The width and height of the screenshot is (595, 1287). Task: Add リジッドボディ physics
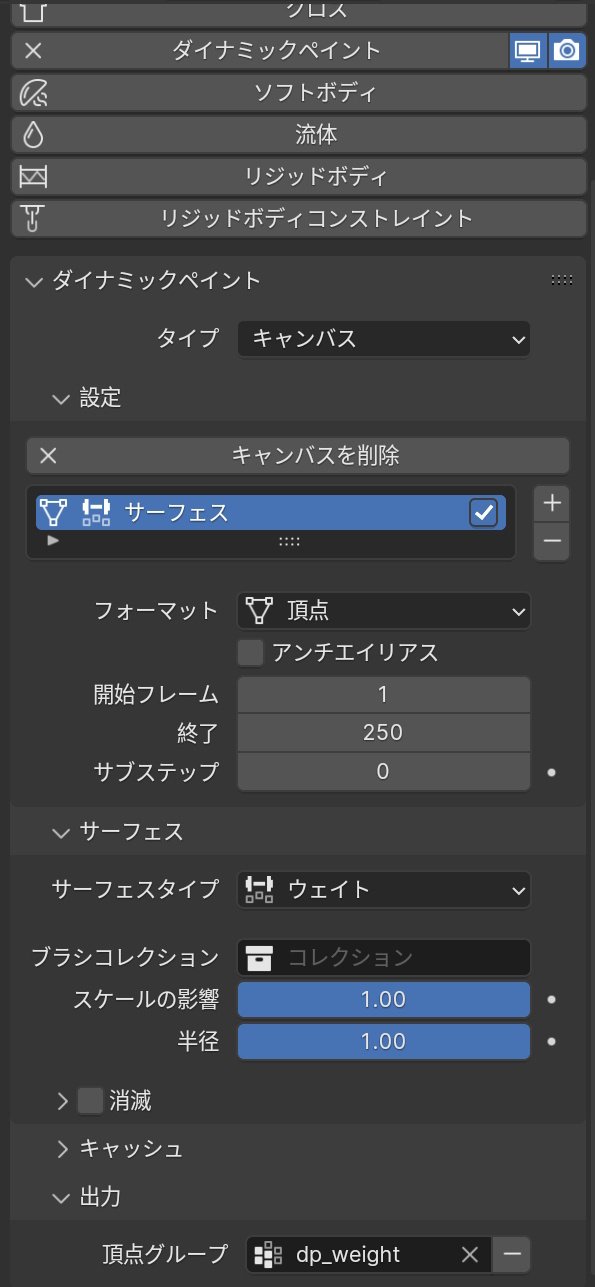coord(298,176)
